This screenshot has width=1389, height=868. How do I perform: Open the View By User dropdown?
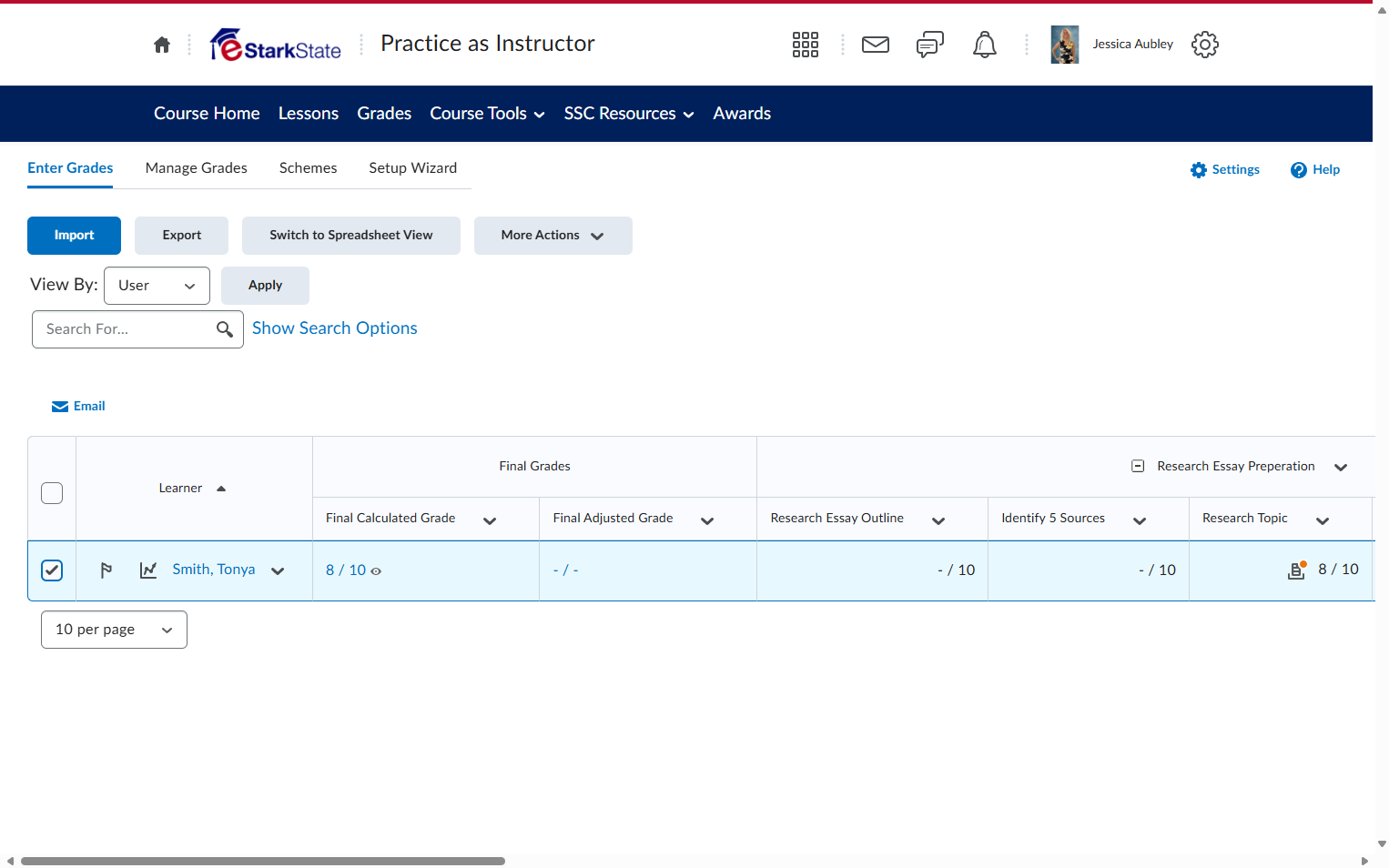pos(157,286)
